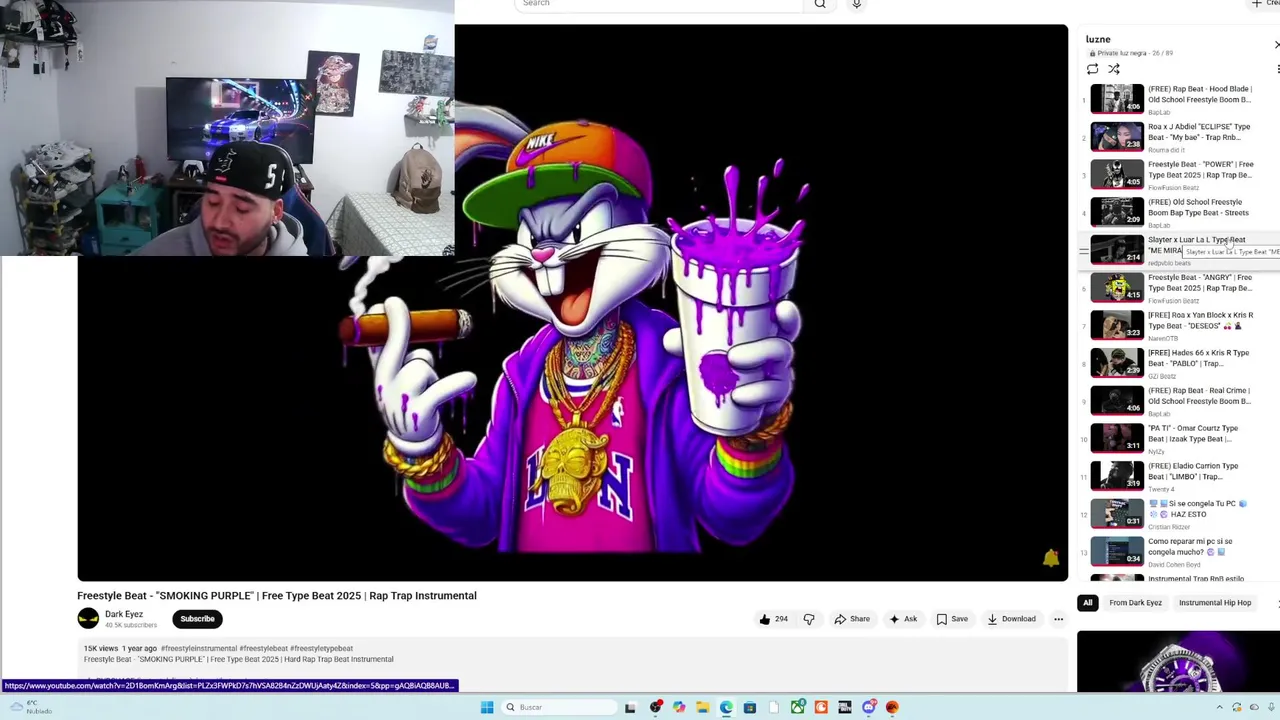This screenshot has width=1280, height=720.
Task: Click the #freestylebeat hashtag
Action: coord(263,649)
